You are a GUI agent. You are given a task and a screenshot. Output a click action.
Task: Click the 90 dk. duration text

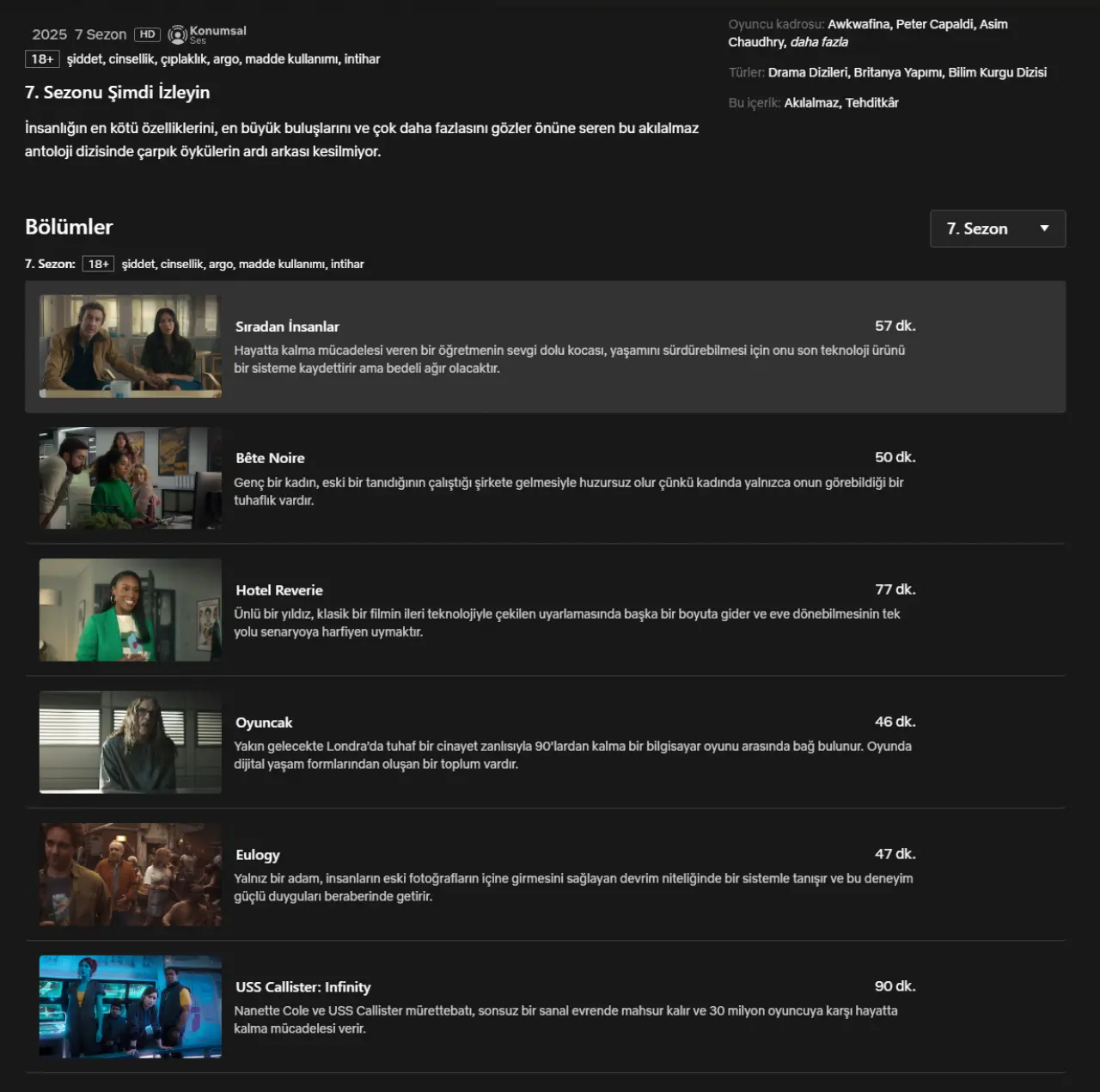895,986
